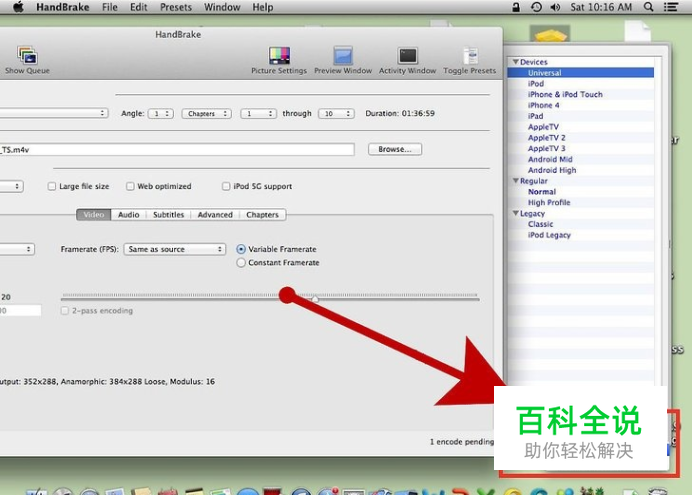Screen dimensions: 692x495
Task: Switch to the Video tab
Action: coord(94,215)
